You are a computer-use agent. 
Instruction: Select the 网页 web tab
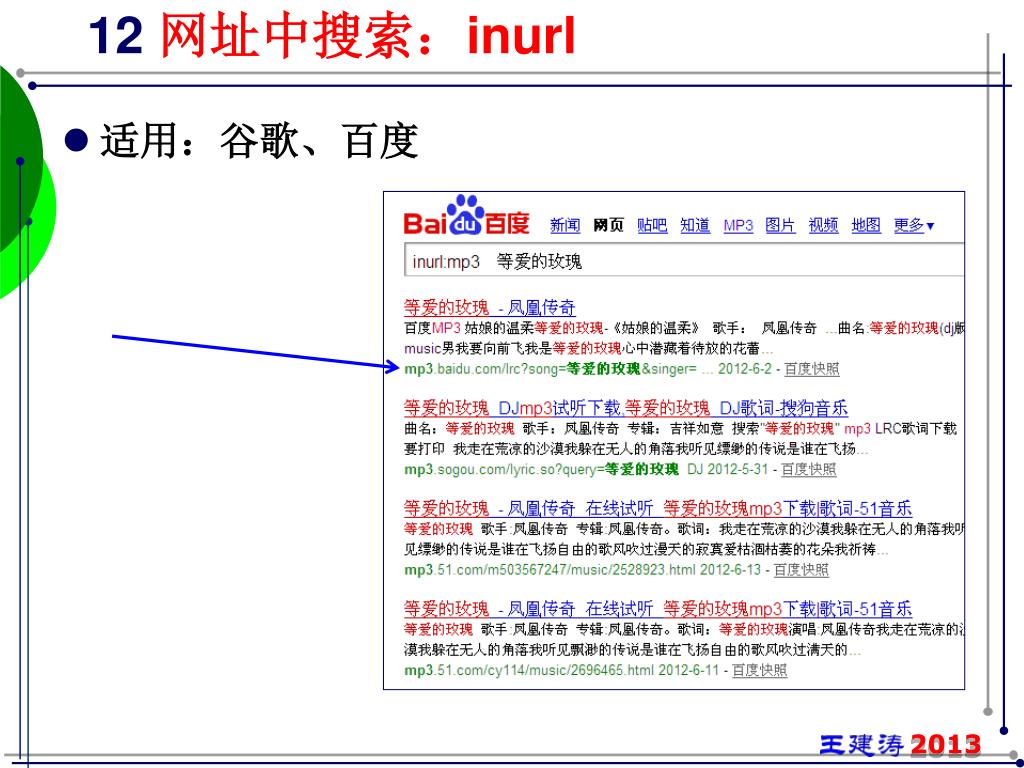609,225
